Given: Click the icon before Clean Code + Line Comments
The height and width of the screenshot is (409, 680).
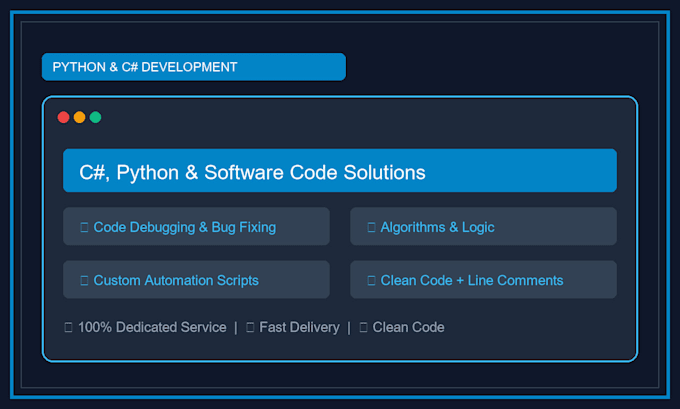Looking at the screenshot, I should (x=371, y=281).
